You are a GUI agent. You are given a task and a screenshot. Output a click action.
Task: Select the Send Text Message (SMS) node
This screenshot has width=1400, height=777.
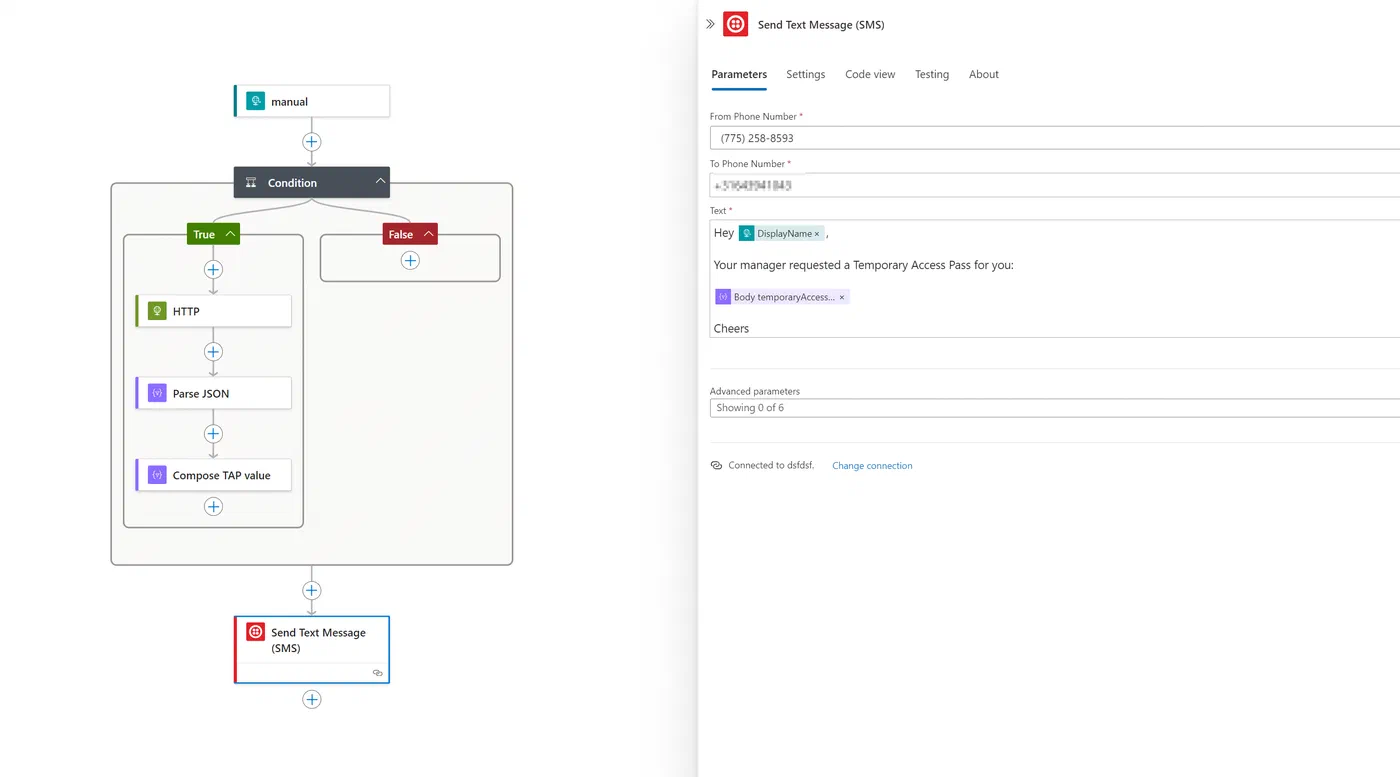[312, 649]
